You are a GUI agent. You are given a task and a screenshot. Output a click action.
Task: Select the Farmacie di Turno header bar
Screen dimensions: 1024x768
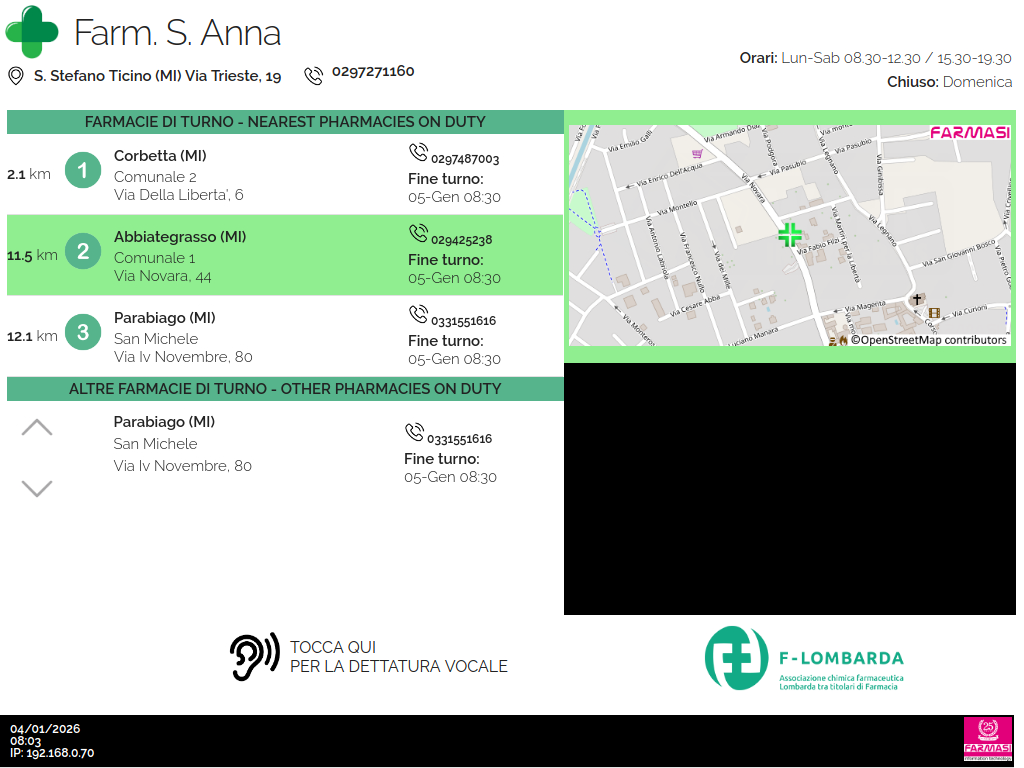[285, 122]
